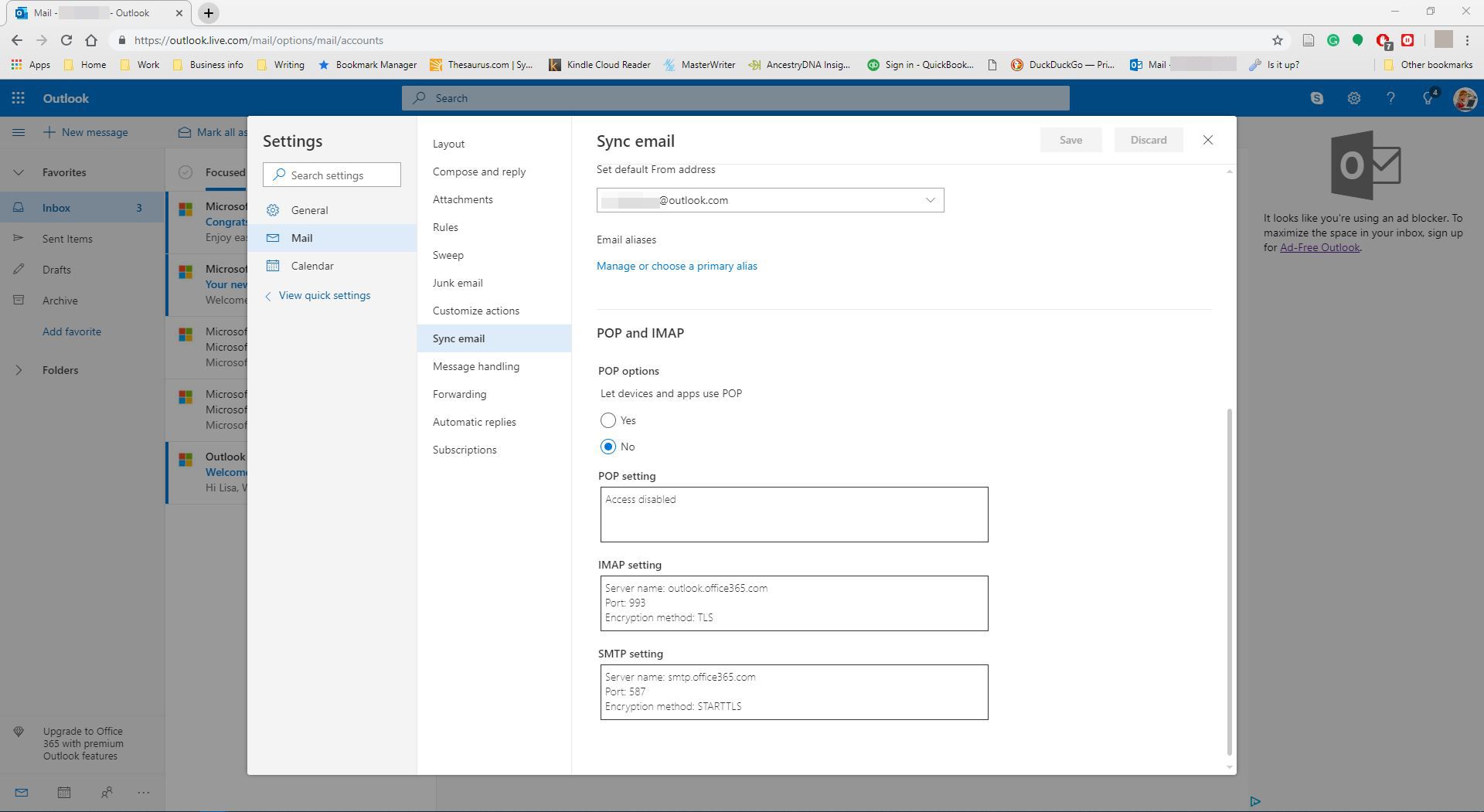1484x812 pixels.
Task: Select General settings category
Action: [332, 210]
